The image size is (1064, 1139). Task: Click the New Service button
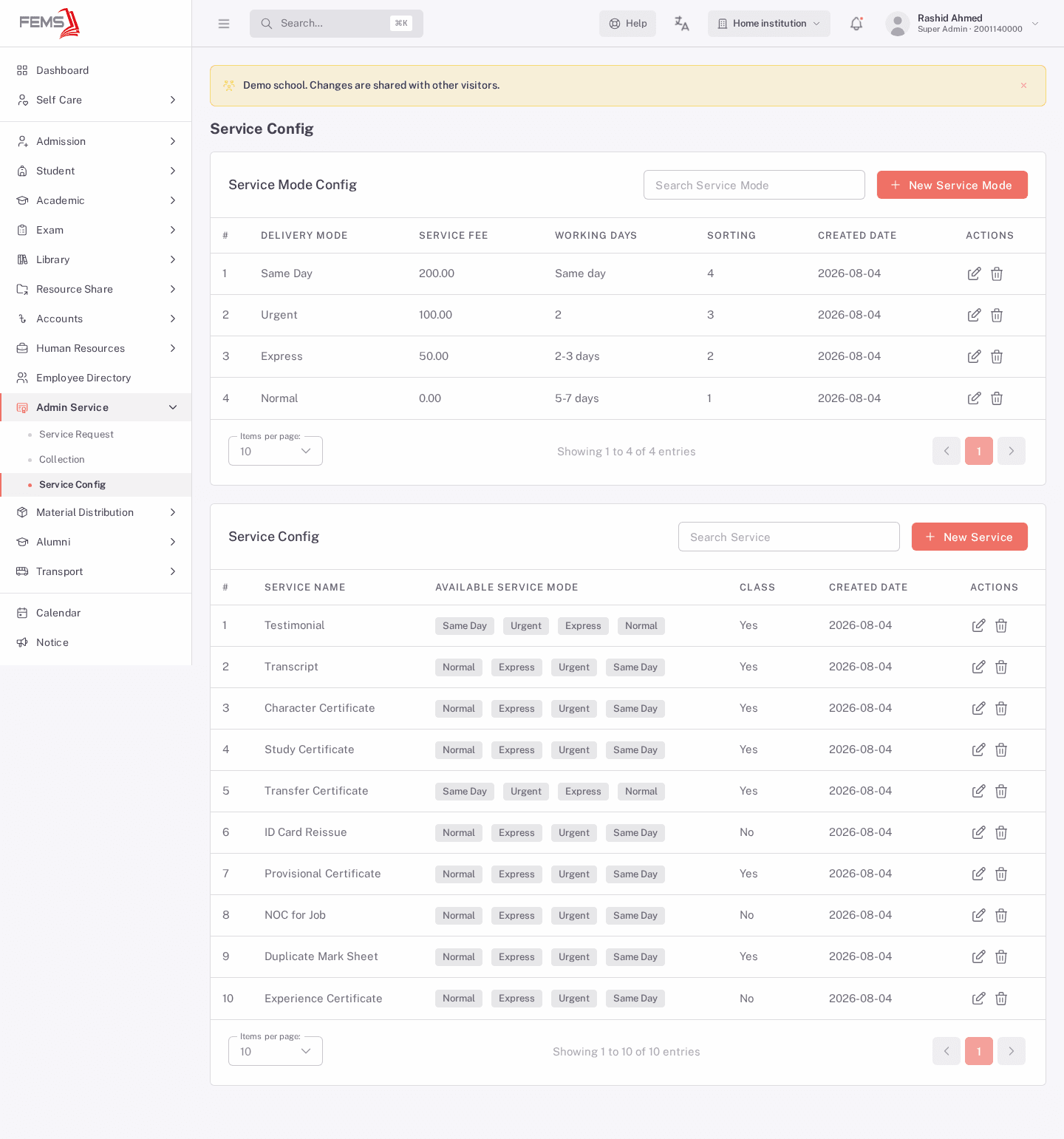click(969, 537)
